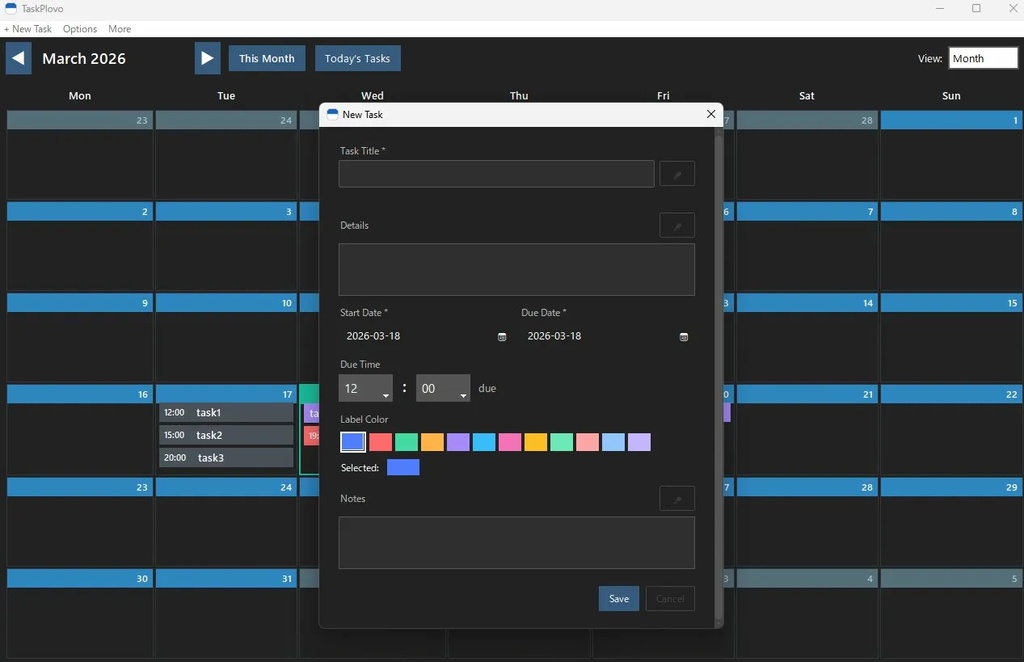
Task: Click the March 30 Monday day cell
Action: click(80, 613)
